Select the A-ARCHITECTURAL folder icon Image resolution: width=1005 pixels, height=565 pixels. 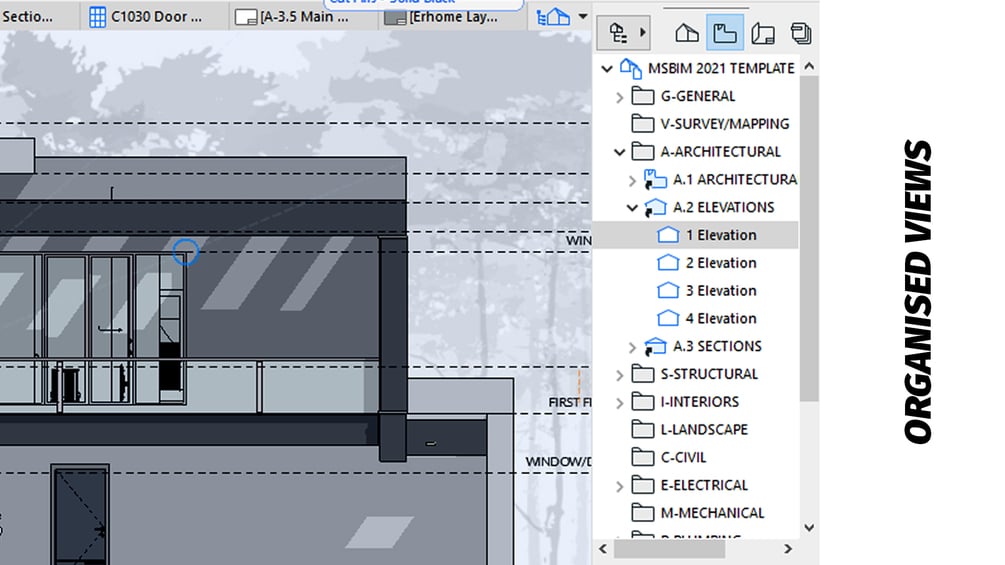coord(643,152)
